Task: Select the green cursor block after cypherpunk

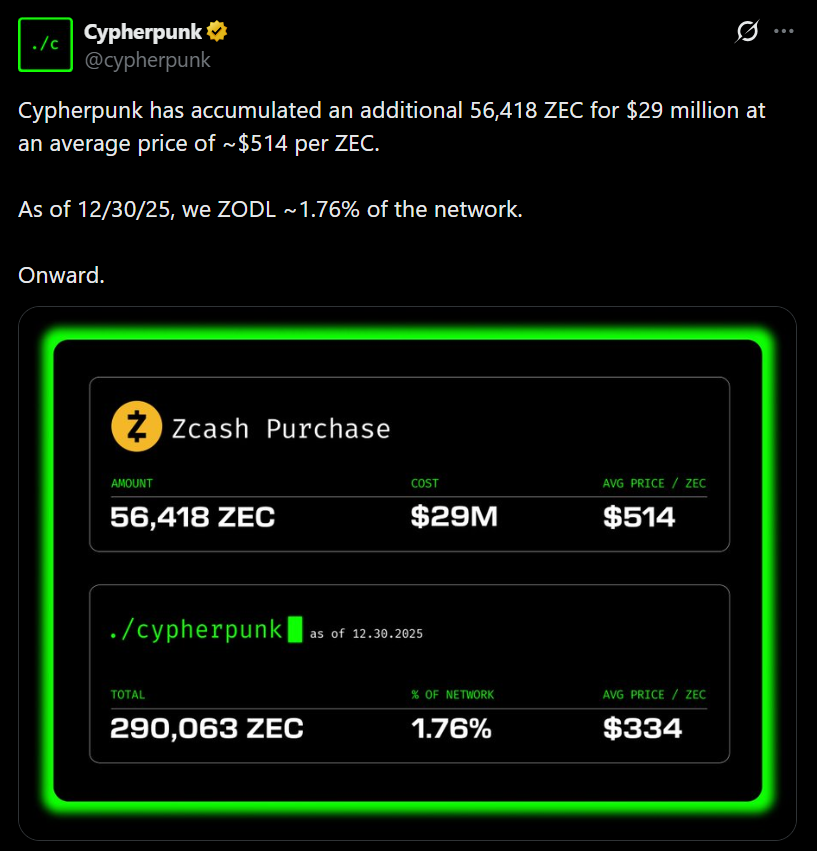Action: coord(296,629)
